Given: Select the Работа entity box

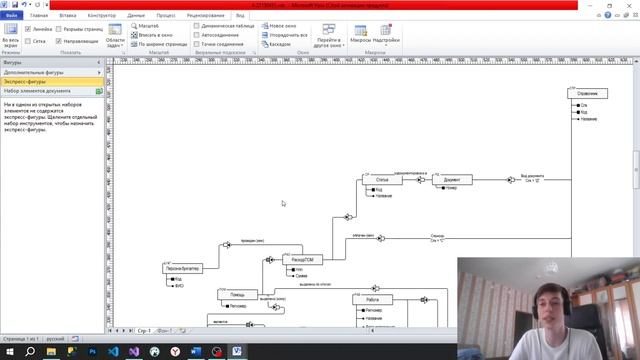Looking at the screenshot, I should [373, 300].
